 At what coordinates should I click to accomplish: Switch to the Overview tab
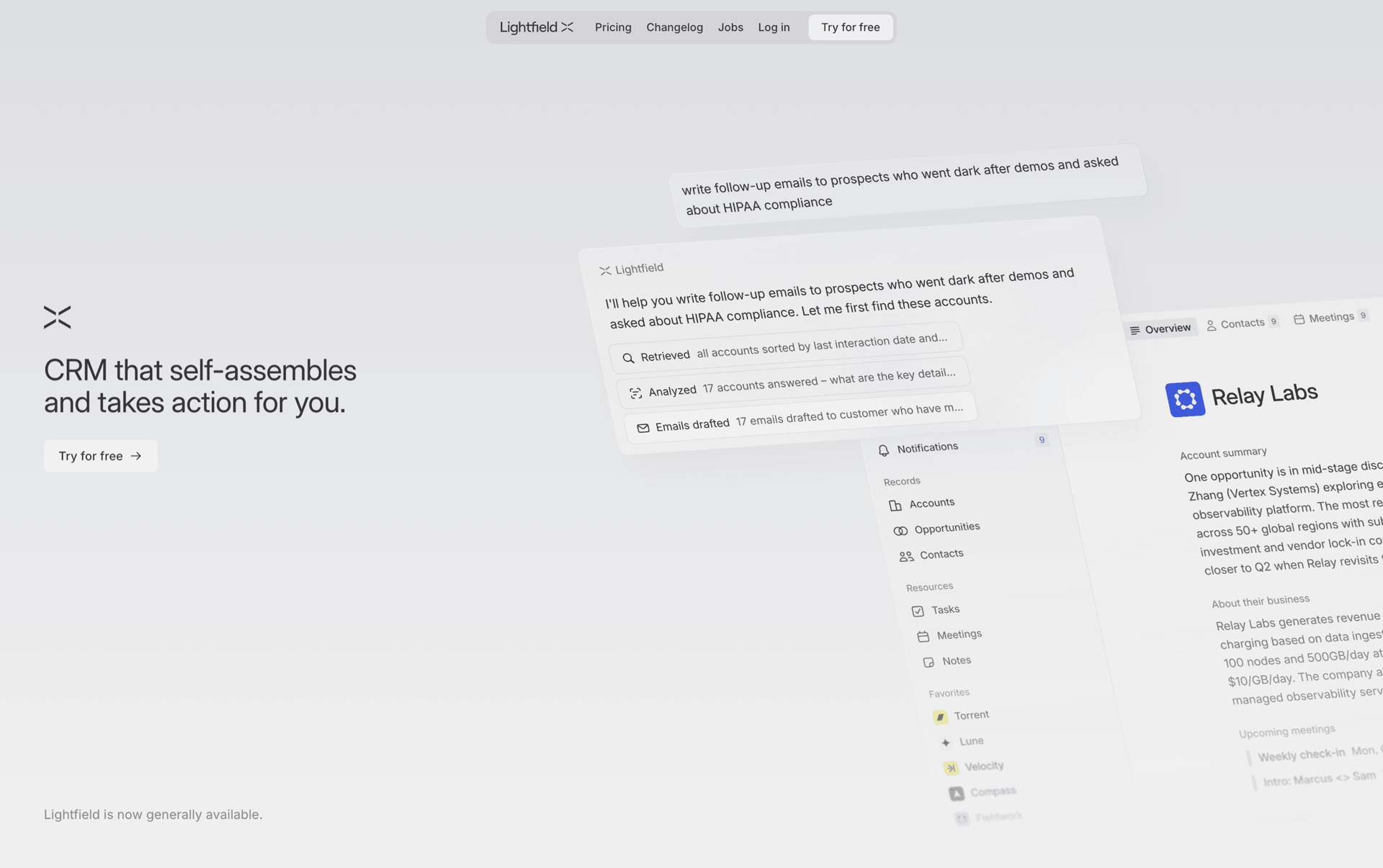[1160, 329]
